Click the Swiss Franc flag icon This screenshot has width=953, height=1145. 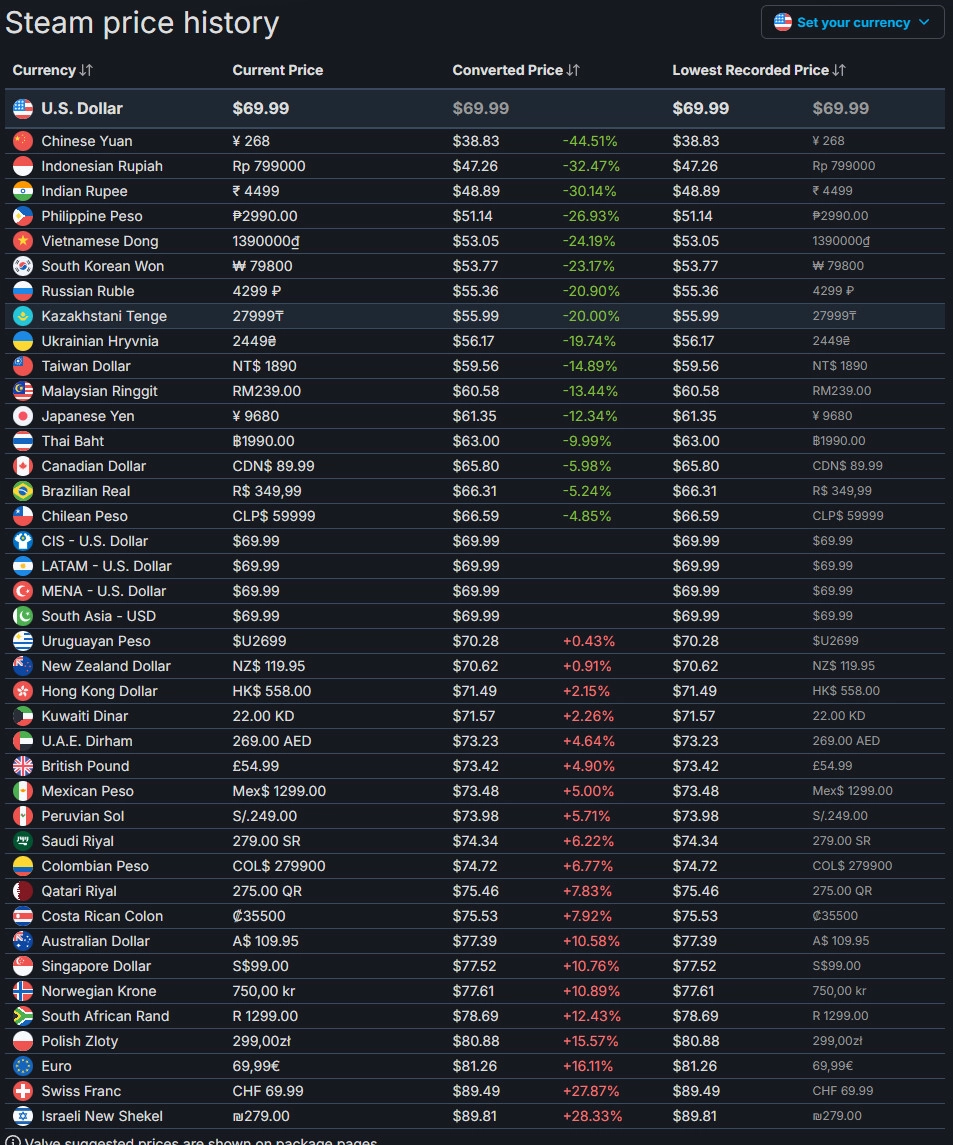[23, 1091]
